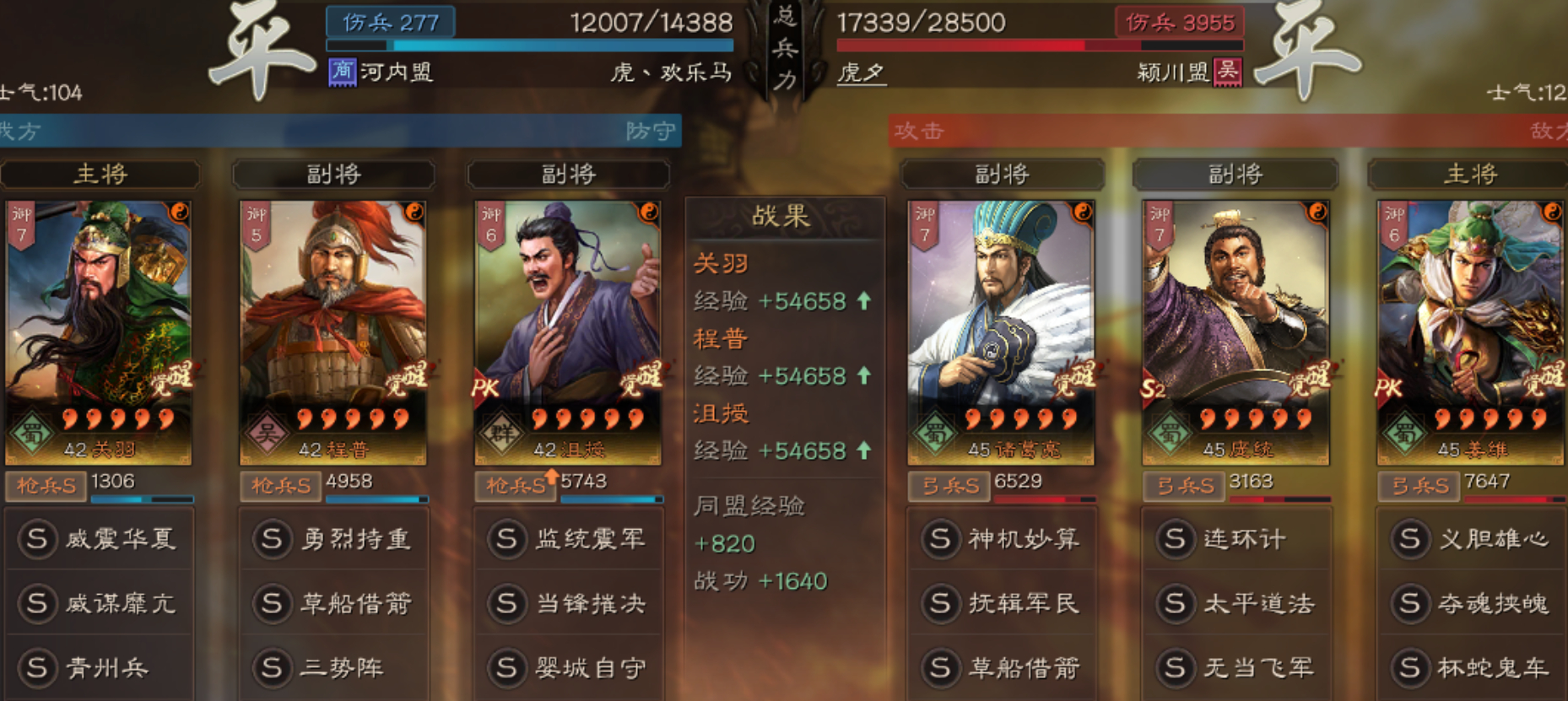
Task: Click the 攻击 attack banner label
Action: [x=919, y=131]
